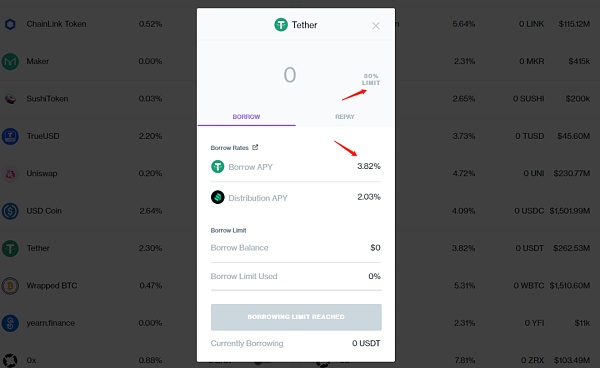The height and width of the screenshot is (368, 600).
Task: Close the Tether borrow dialog
Action: (375, 26)
